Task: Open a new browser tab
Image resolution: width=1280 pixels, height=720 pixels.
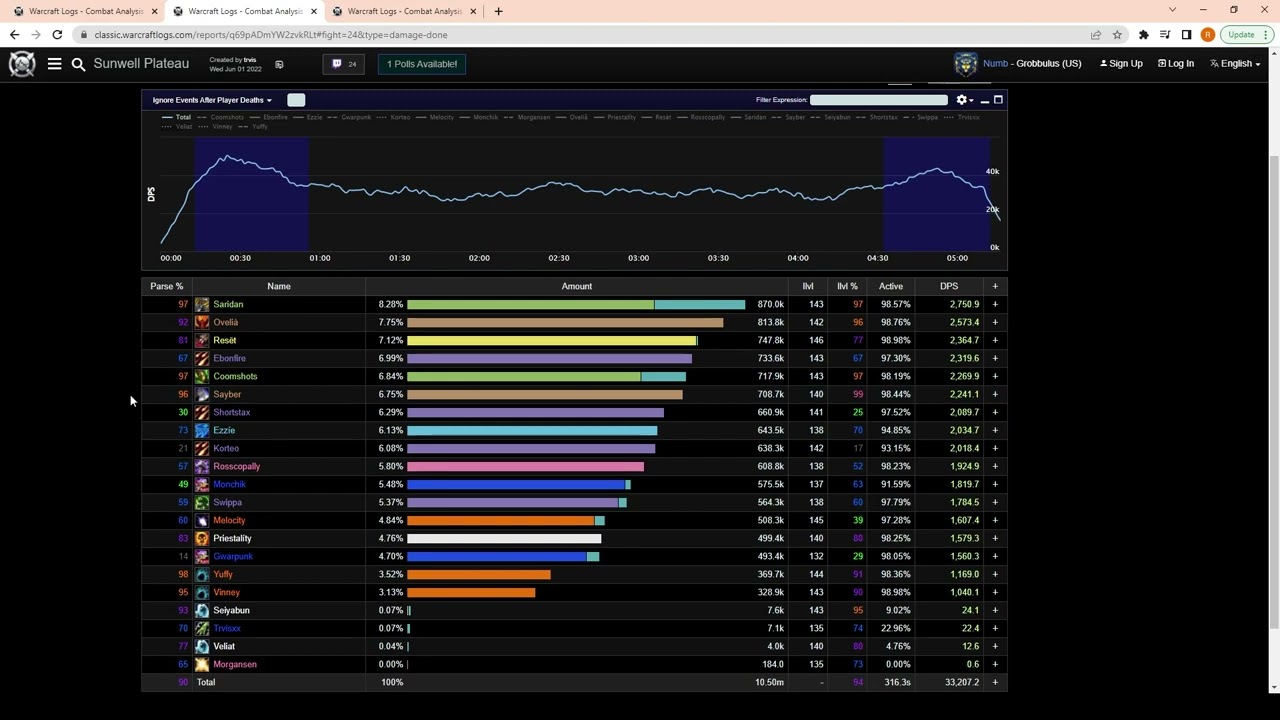Action: pyautogui.click(x=498, y=11)
